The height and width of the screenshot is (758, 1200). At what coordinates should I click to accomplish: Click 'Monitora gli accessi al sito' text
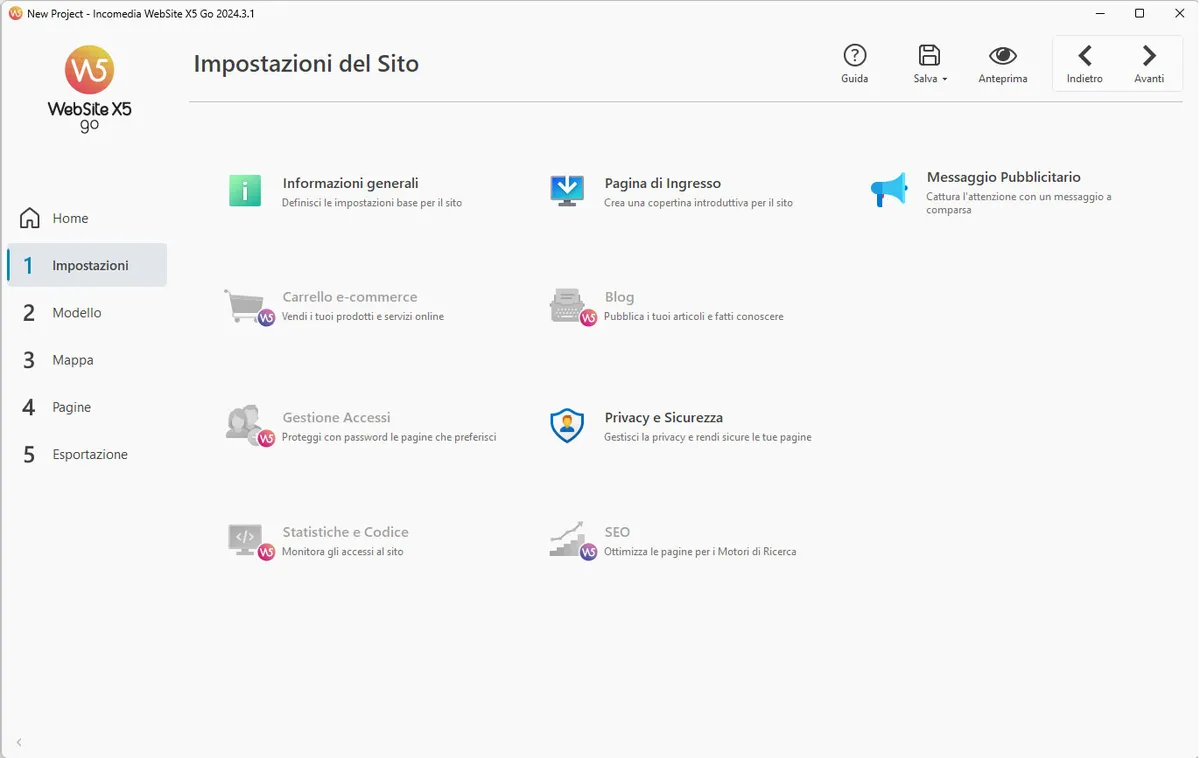click(x=343, y=552)
